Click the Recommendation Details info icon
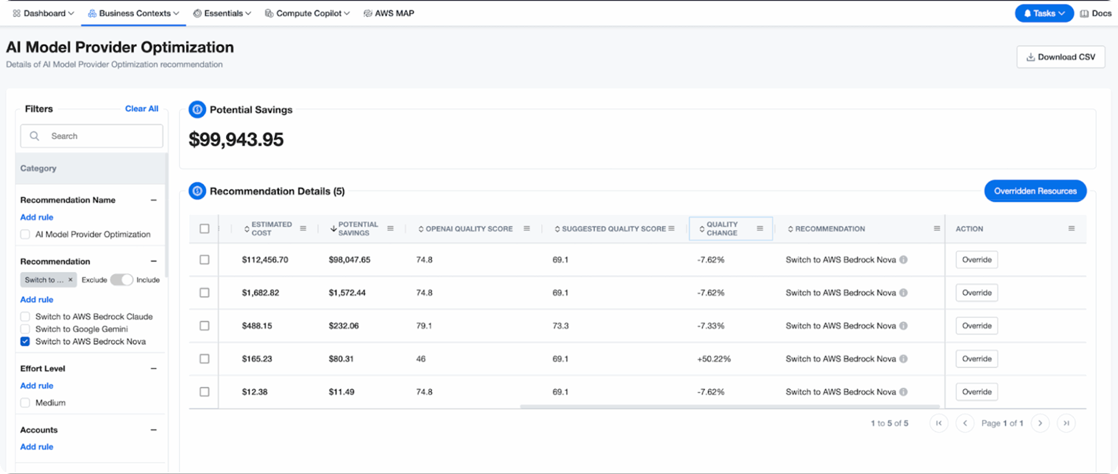The image size is (1118, 474). (197, 191)
